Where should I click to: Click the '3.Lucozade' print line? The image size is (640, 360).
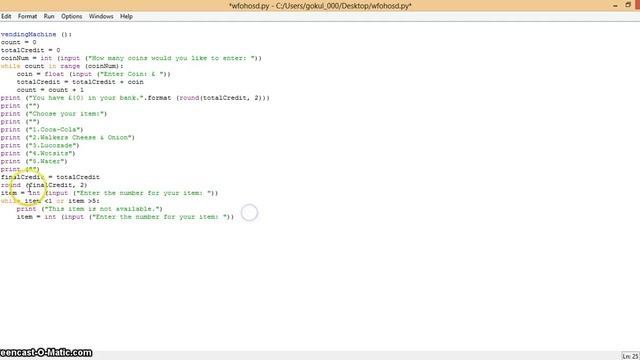click(x=40, y=146)
